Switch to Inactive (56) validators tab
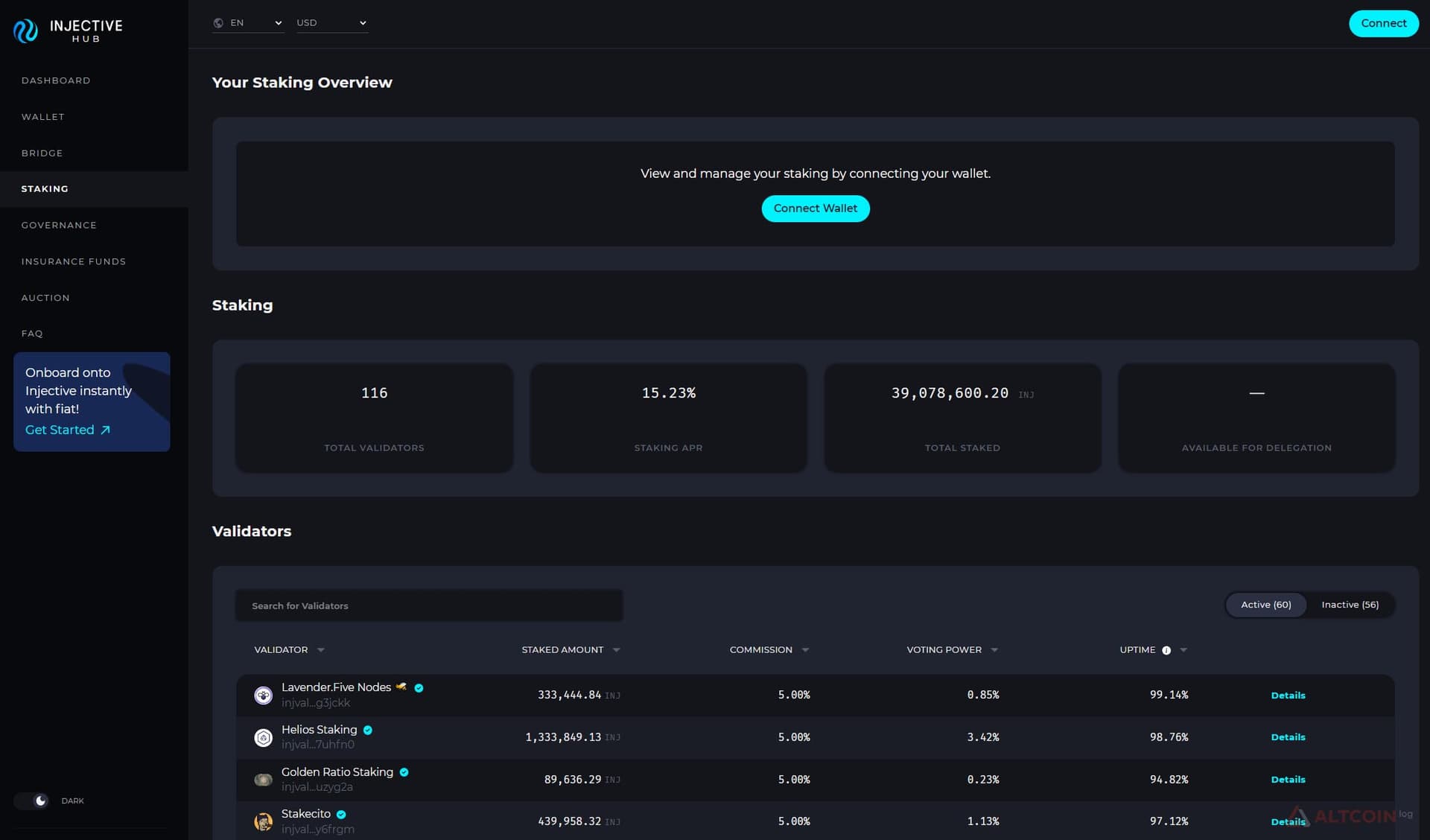This screenshot has height=840, width=1430. click(1350, 605)
